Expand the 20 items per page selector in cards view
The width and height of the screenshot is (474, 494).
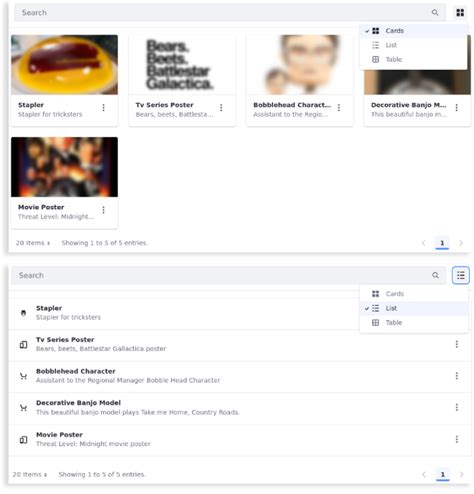(x=33, y=243)
